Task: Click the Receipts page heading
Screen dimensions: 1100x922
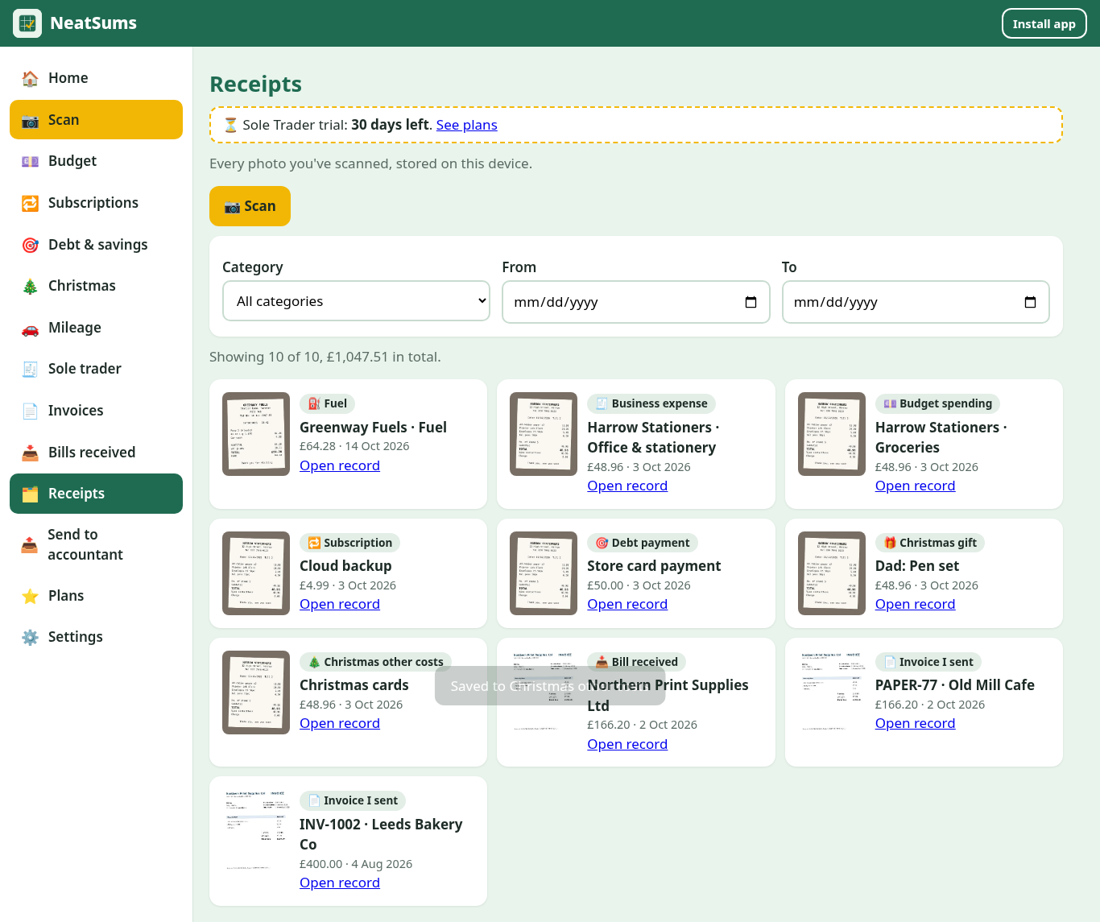Action: [255, 84]
